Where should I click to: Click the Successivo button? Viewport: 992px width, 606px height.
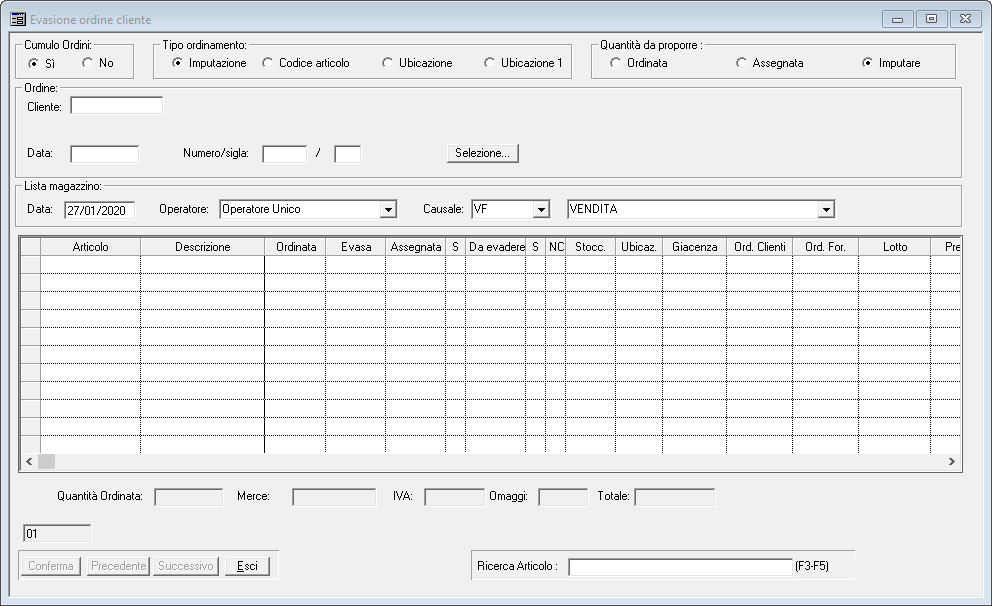186,566
